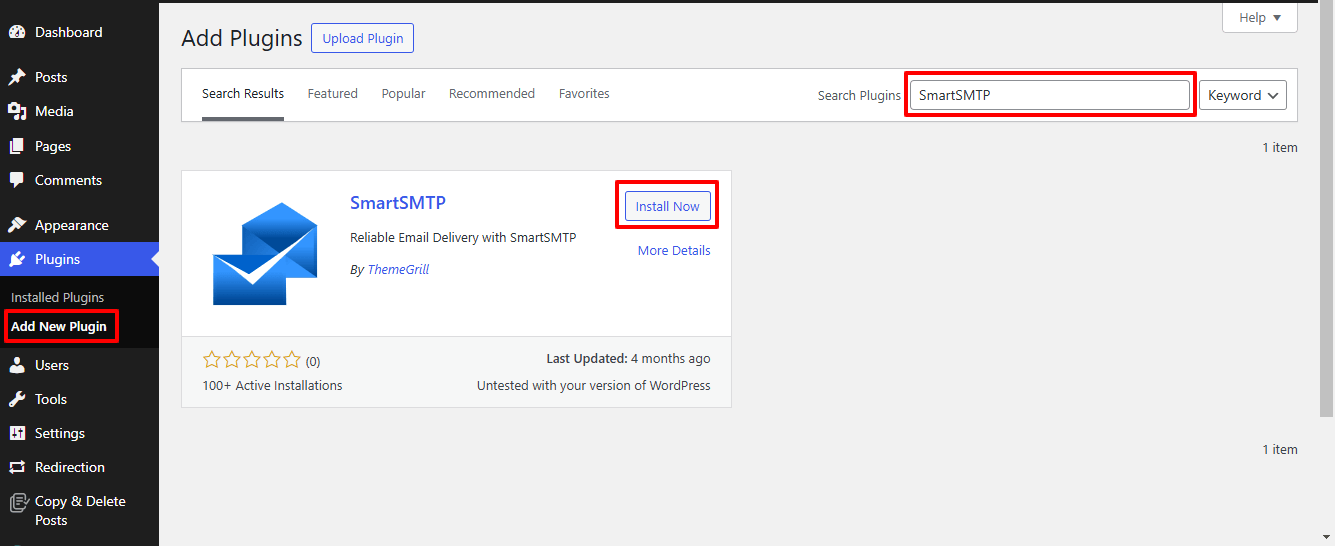Click Install Now for SmartSMTP

(667, 206)
